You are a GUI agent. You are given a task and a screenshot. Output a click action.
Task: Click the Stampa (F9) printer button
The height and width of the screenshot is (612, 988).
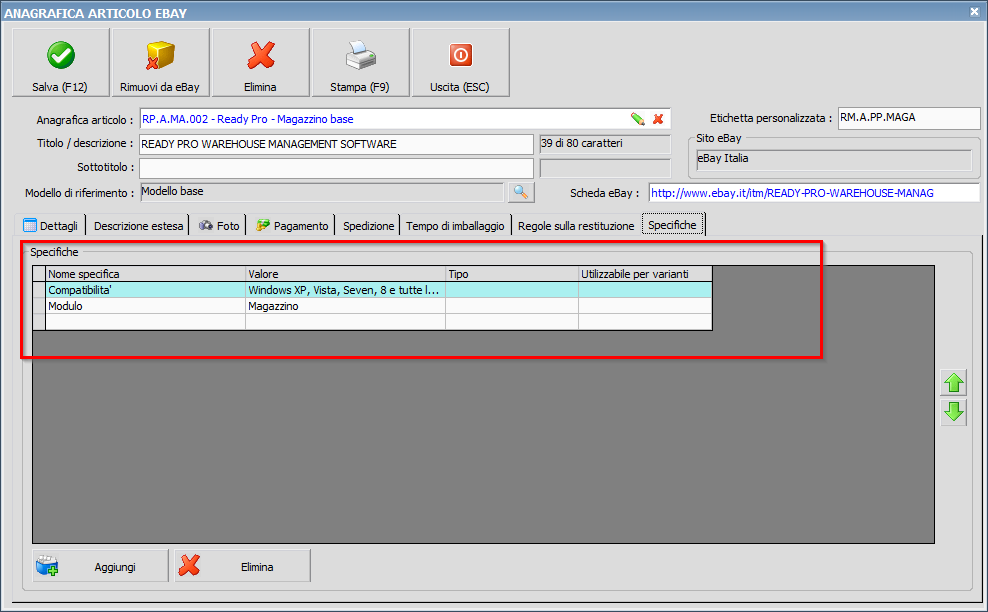pos(360,62)
